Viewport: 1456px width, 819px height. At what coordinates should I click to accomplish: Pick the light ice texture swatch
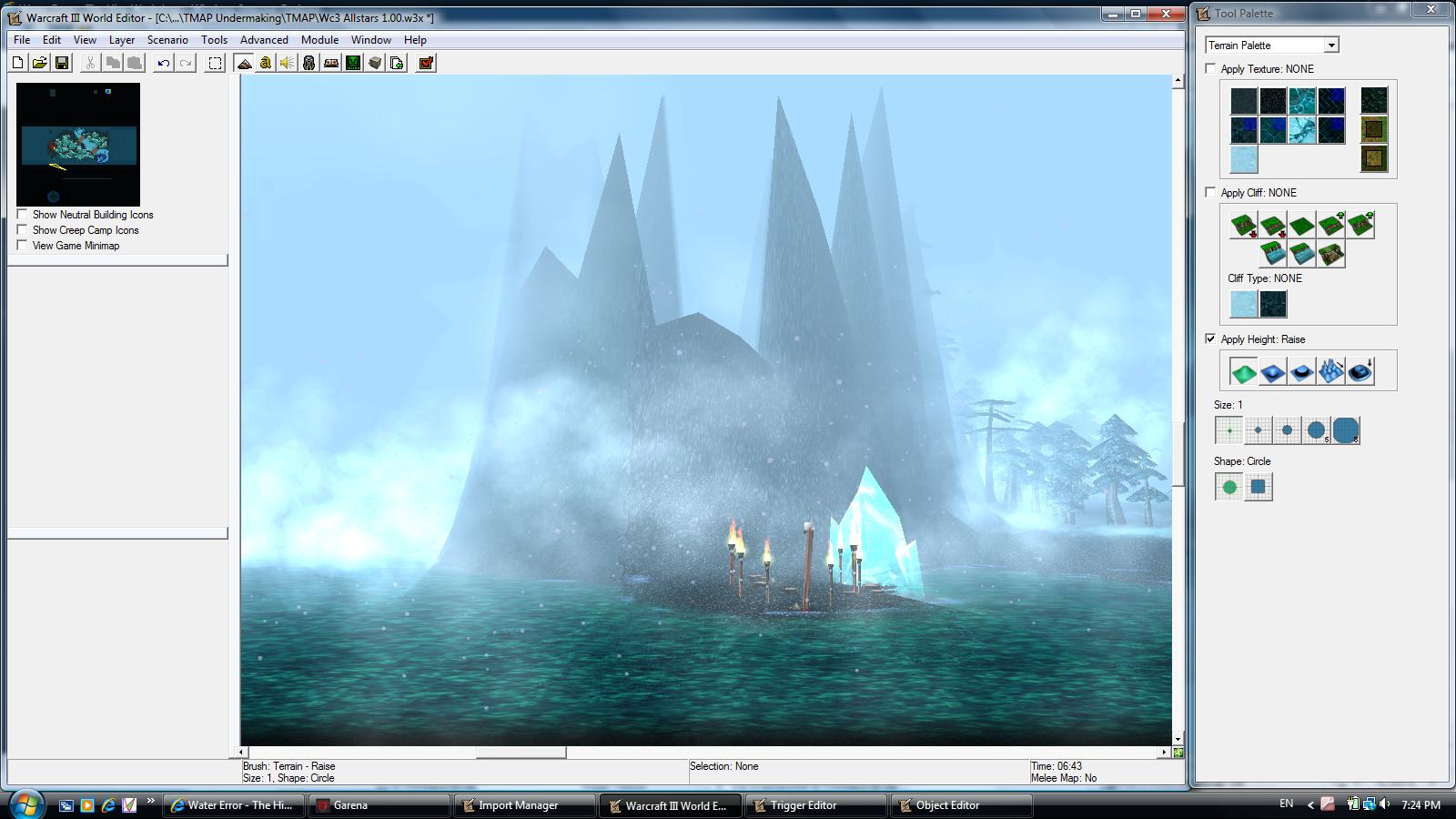(1244, 159)
